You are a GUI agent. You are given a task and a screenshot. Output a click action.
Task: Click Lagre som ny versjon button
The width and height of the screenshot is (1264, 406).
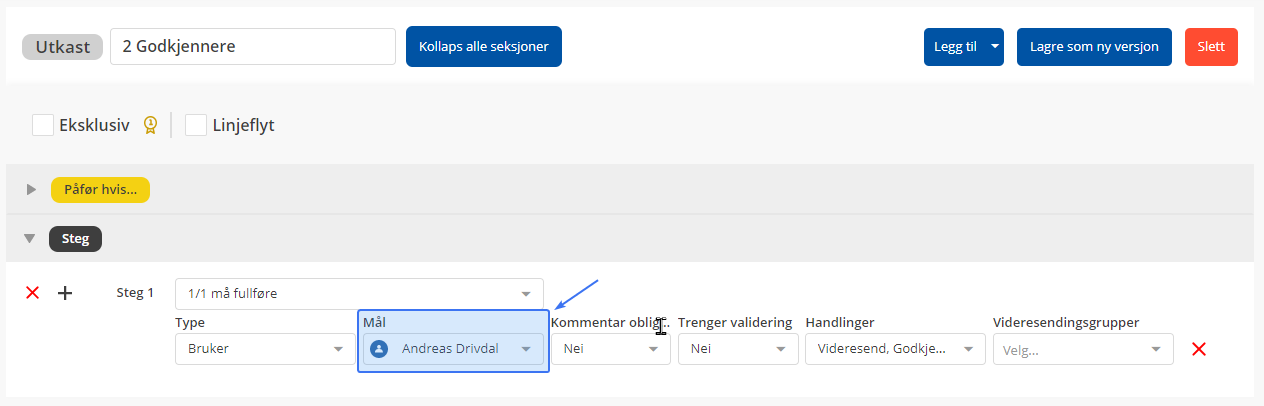(x=1093, y=47)
